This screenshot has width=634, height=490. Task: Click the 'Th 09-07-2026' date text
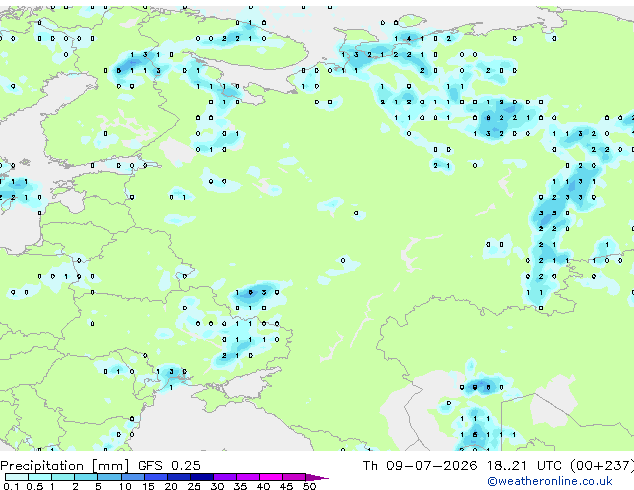point(420,466)
